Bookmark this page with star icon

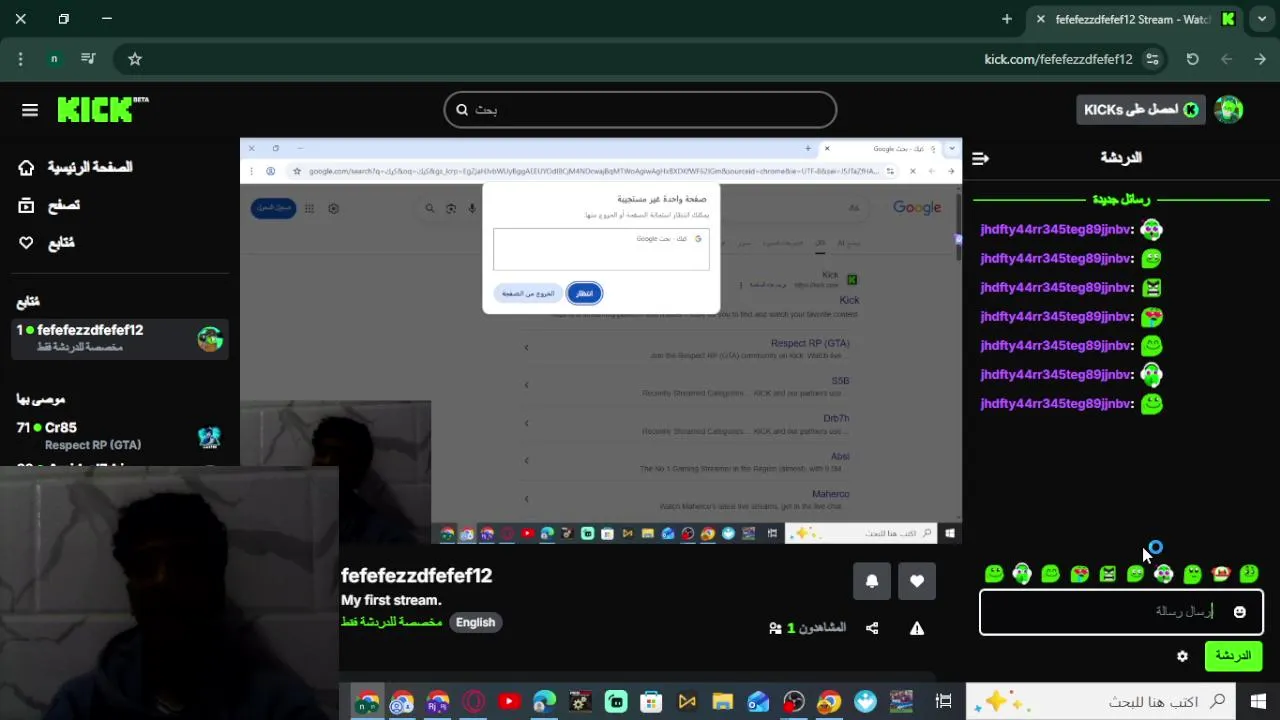[x=135, y=59]
